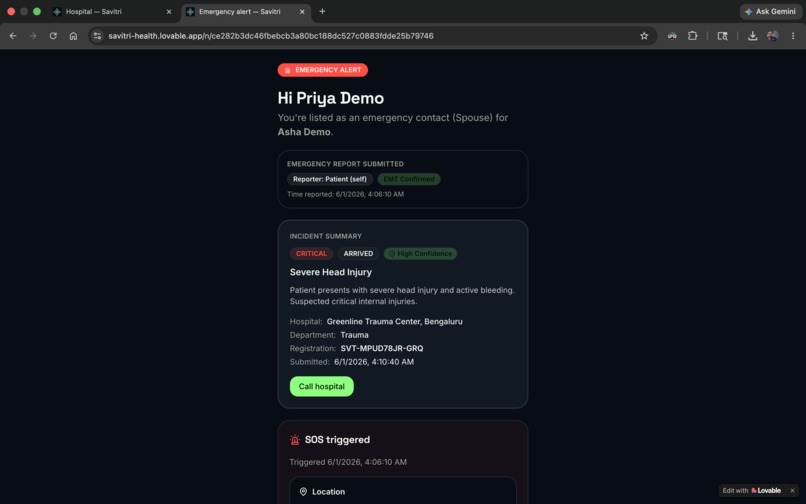This screenshot has height=504, width=806.
Task: Click the 'Hi Priya Demo' heading
Action: pos(331,98)
